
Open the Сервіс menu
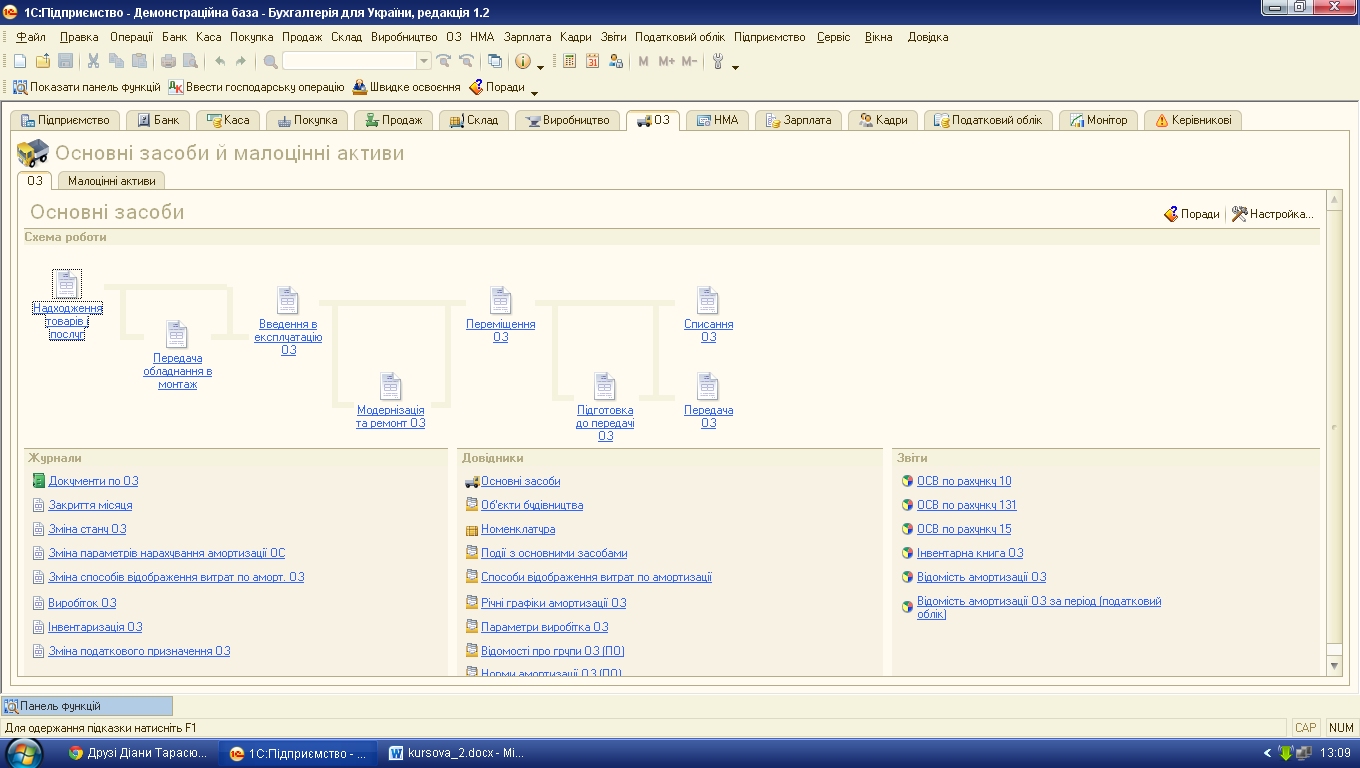(834, 37)
